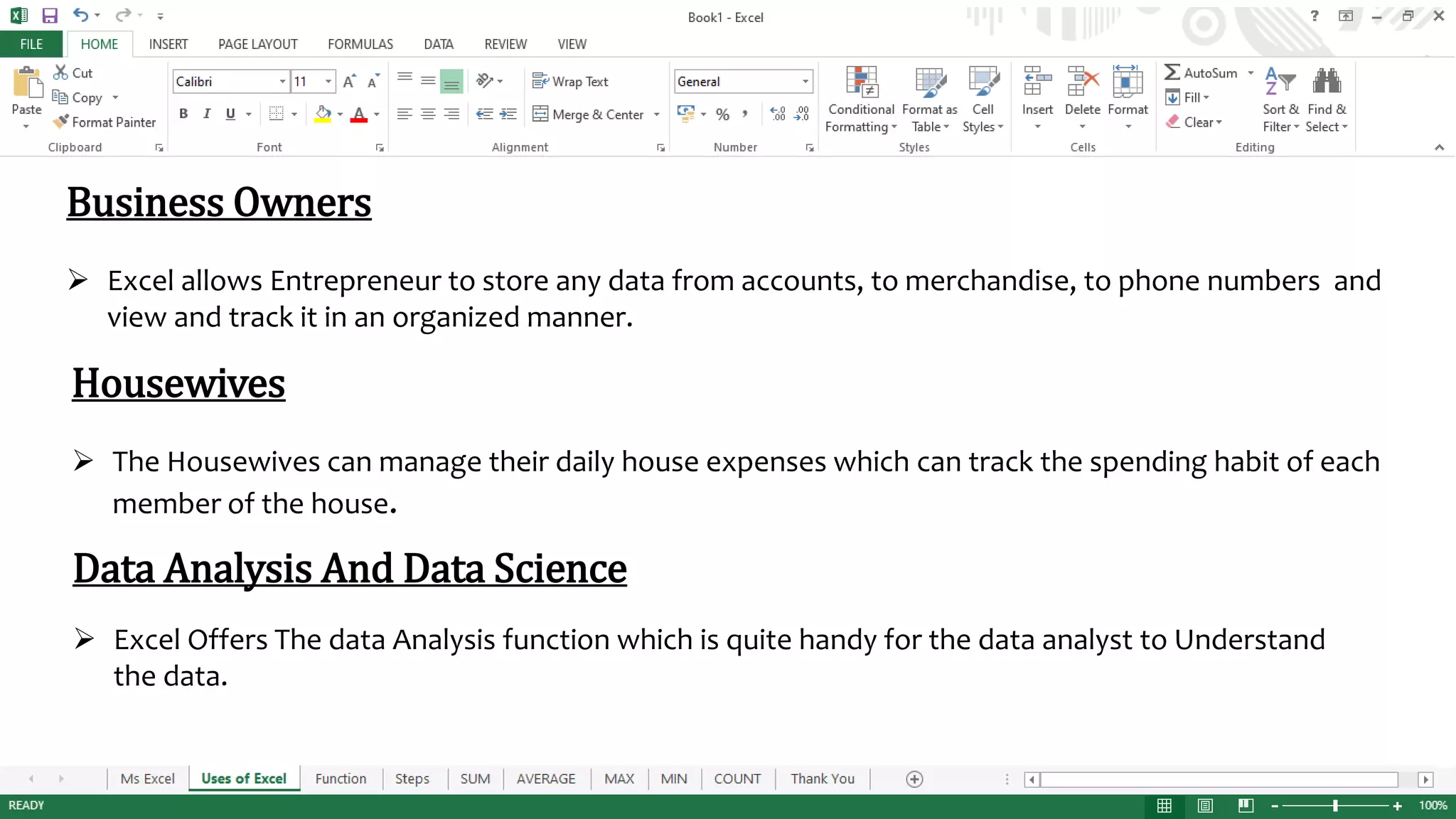The height and width of the screenshot is (819, 1456).
Task: Open Conditional Formatting options
Action: [x=861, y=100]
